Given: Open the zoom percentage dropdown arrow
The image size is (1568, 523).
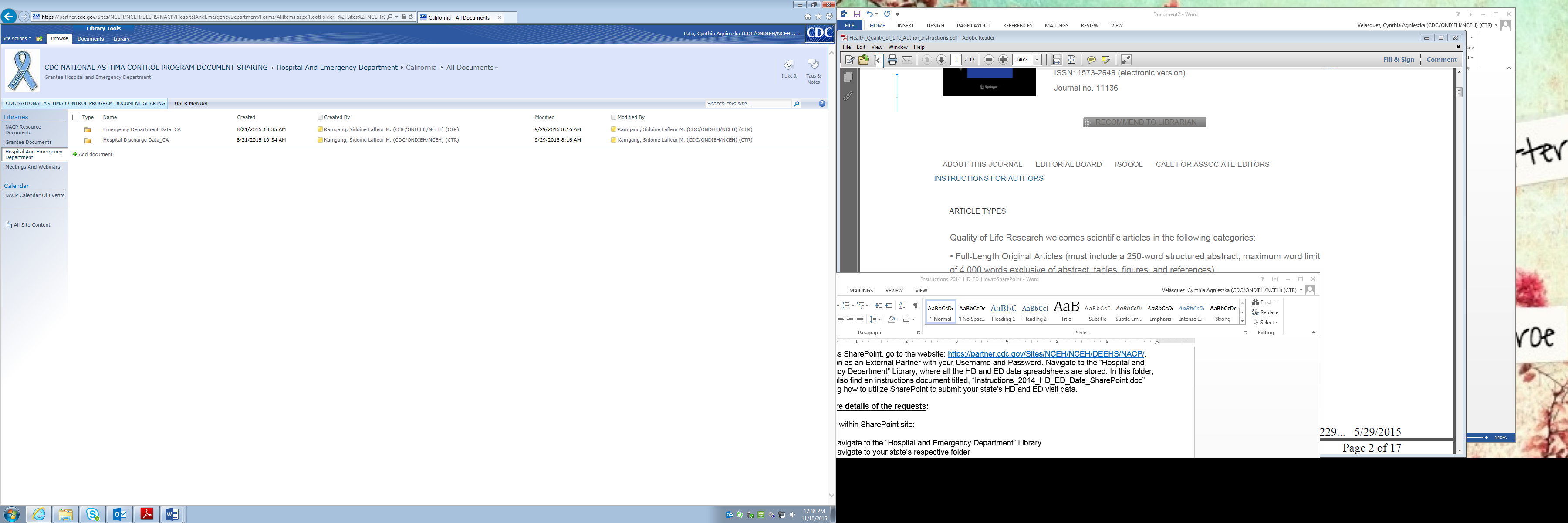Looking at the screenshot, I should pos(1037,60).
